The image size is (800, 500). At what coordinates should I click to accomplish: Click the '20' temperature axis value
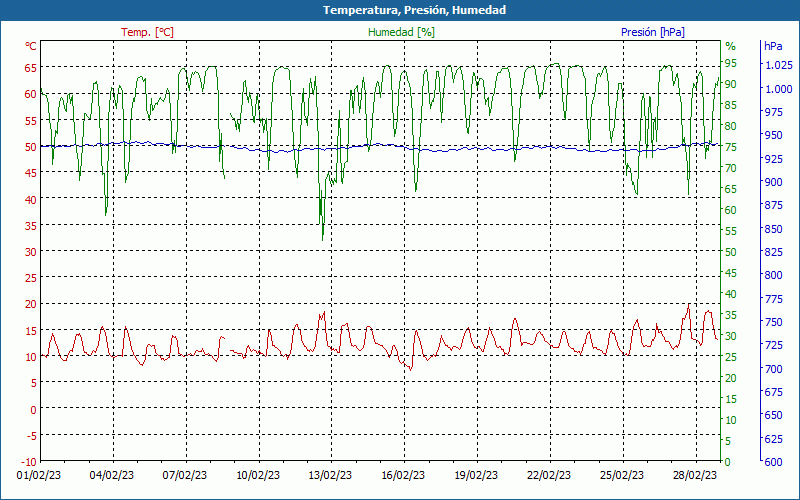31,304
